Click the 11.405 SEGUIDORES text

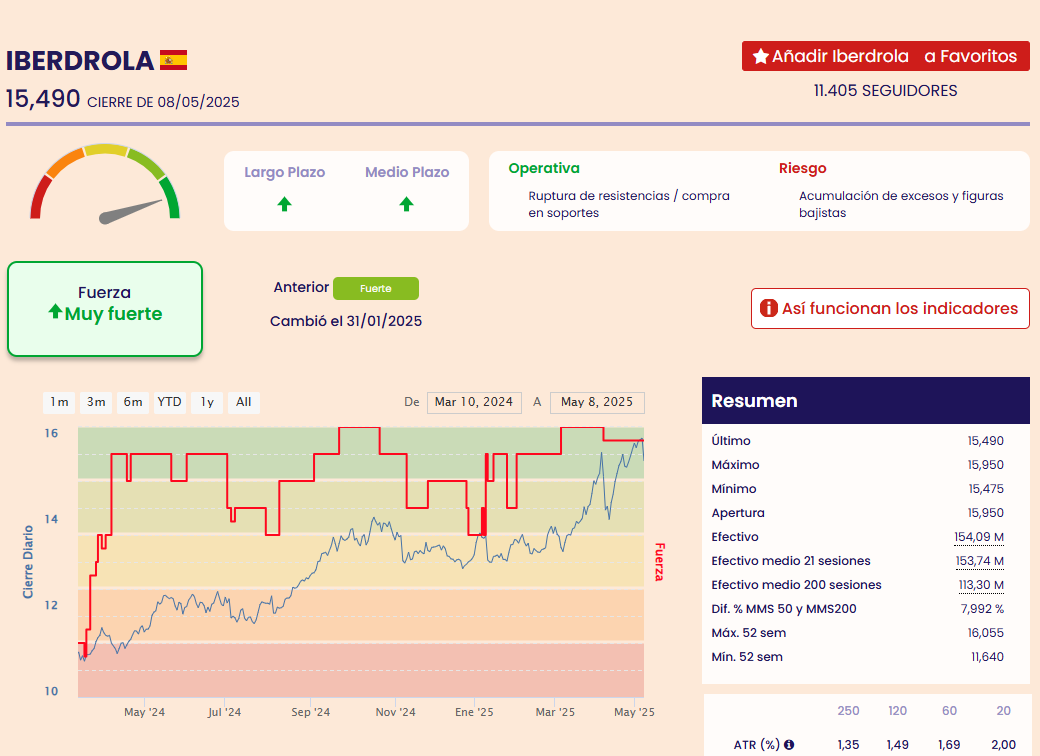tap(885, 91)
